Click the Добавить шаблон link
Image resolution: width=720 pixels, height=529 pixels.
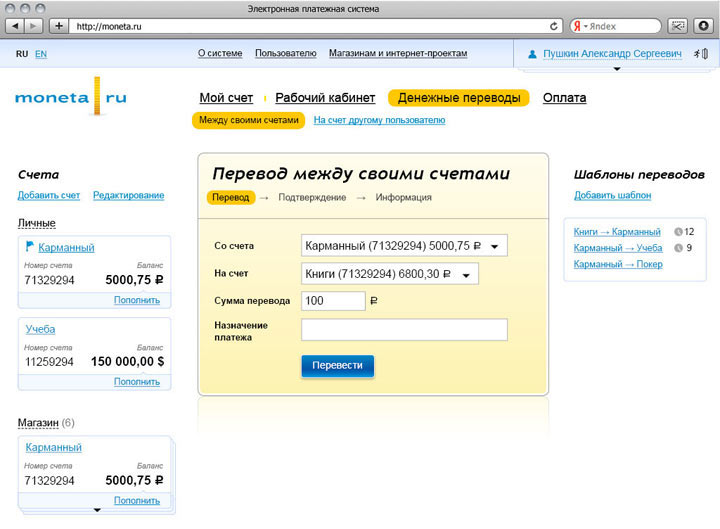pos(612,195)
